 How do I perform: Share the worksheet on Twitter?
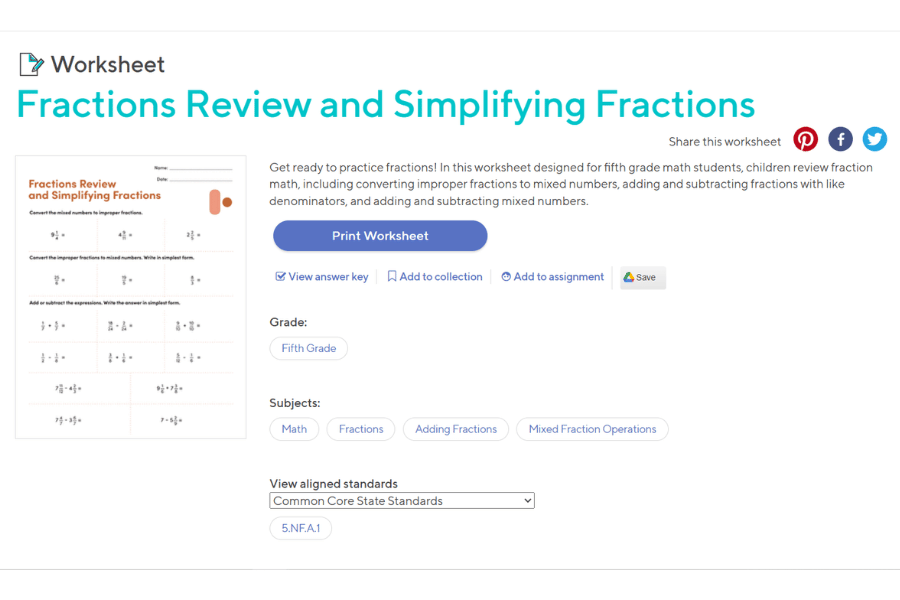click(875, 139)
